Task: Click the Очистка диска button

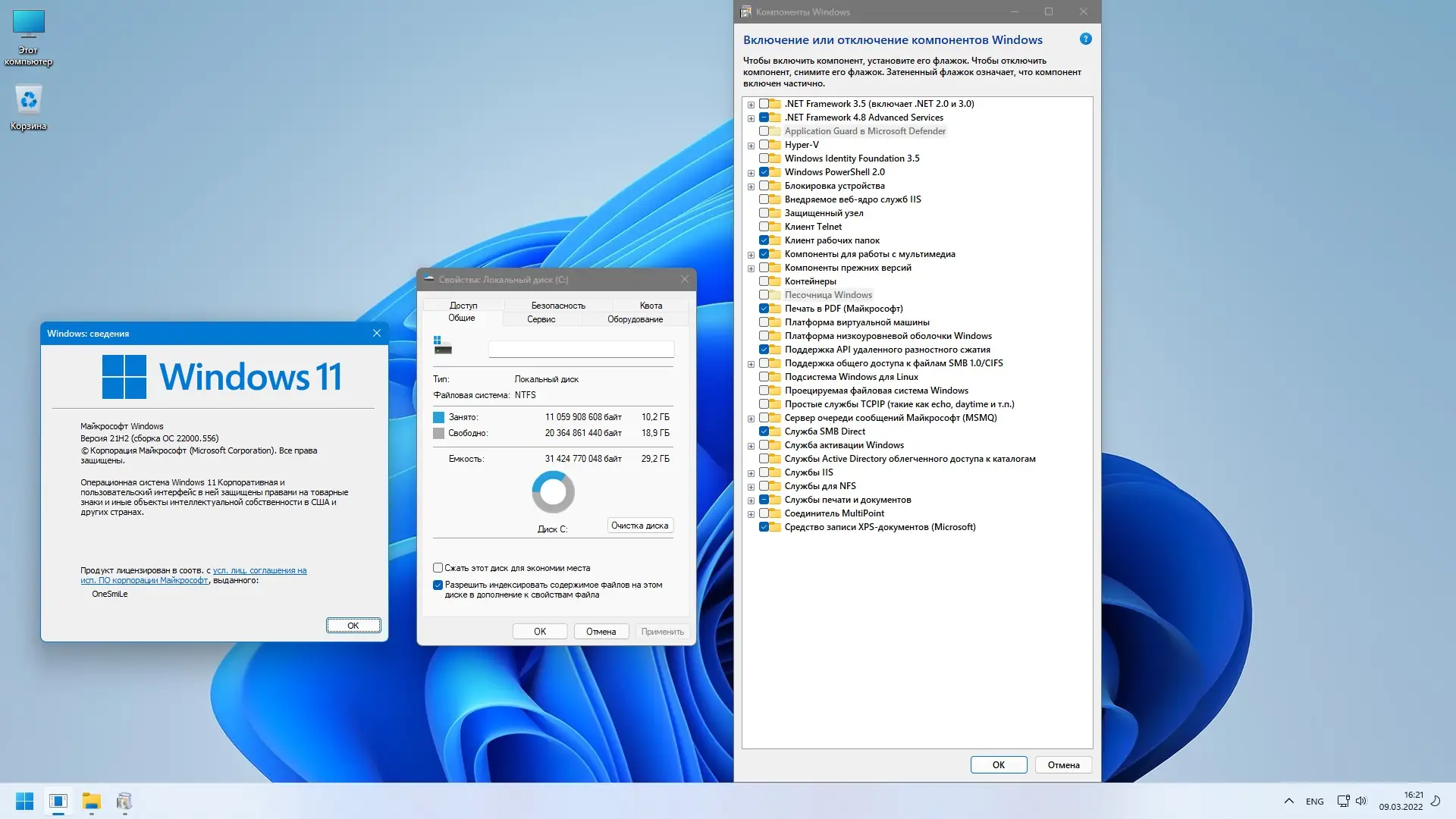Action: [639, 526]
